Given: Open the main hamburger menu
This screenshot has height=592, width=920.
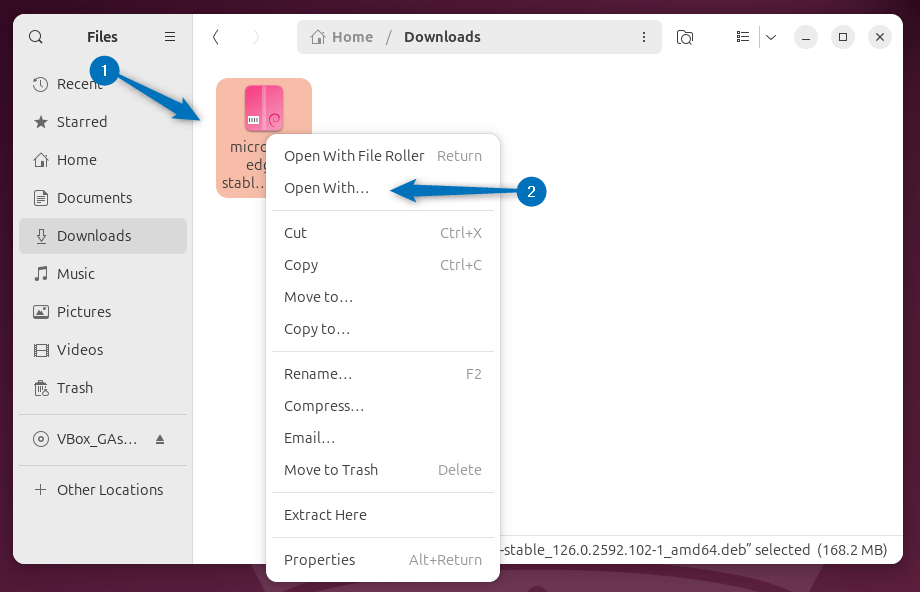Looking at the screenshot, I should [x=169, y=36].
